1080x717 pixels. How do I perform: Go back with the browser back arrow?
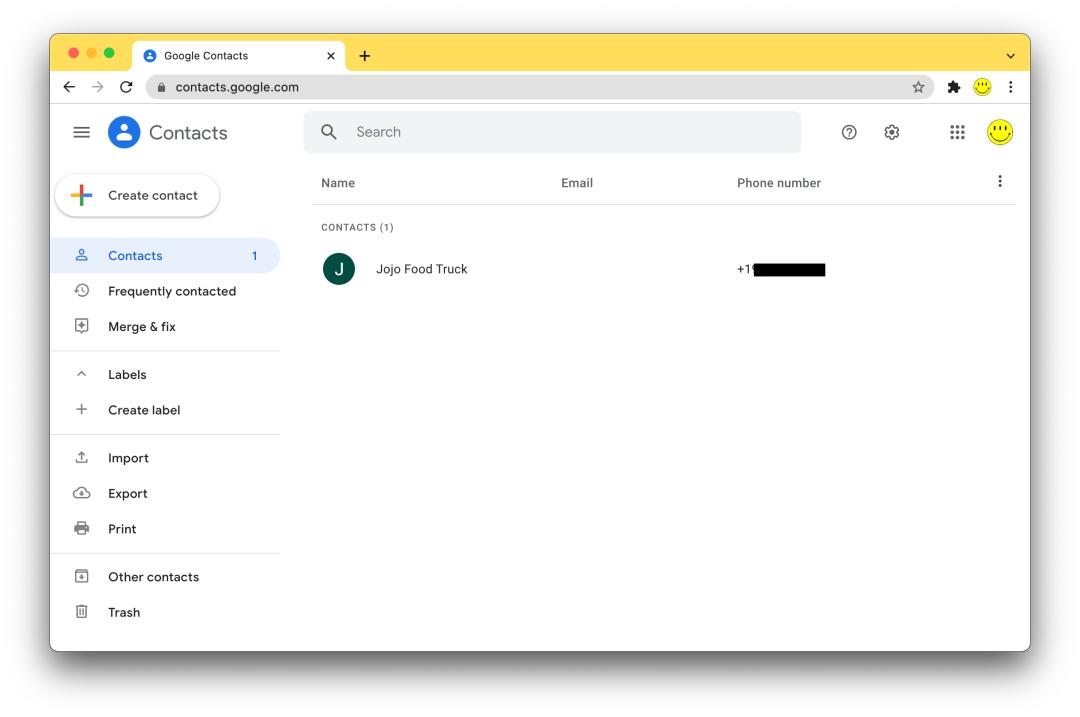(x=69, y=87)
